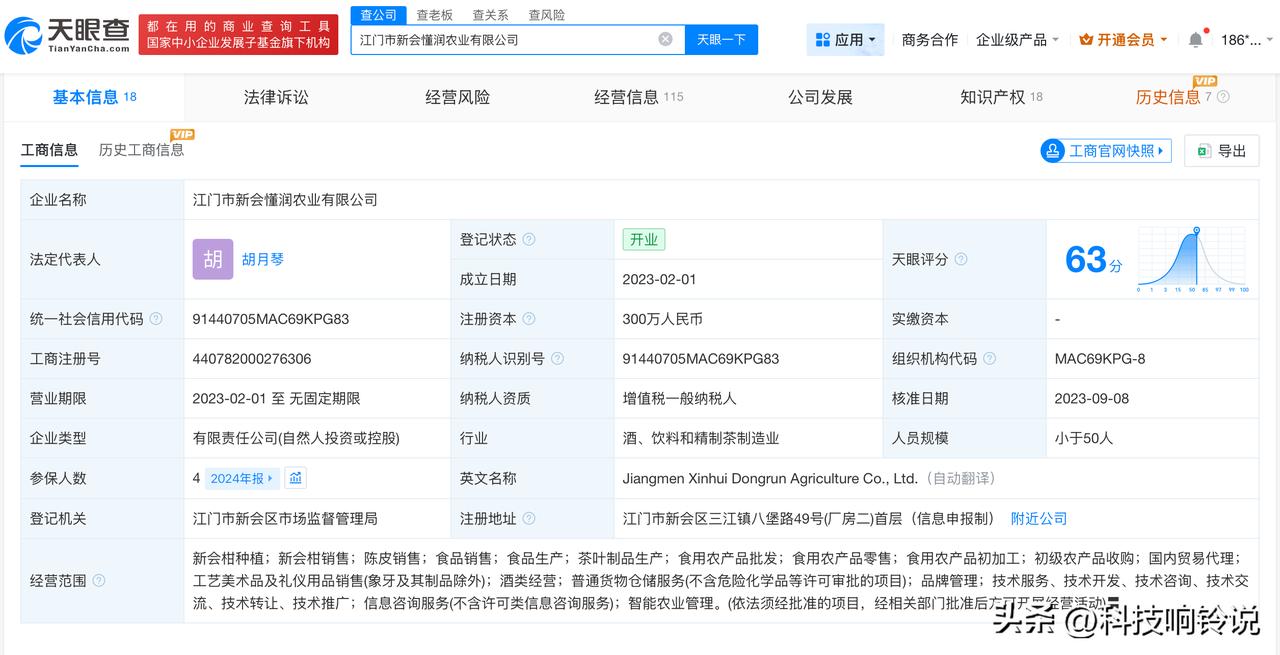Clear the search box with the X icon
The width and height of the screenshot is (1280, 655).
(x=665, y=39)
